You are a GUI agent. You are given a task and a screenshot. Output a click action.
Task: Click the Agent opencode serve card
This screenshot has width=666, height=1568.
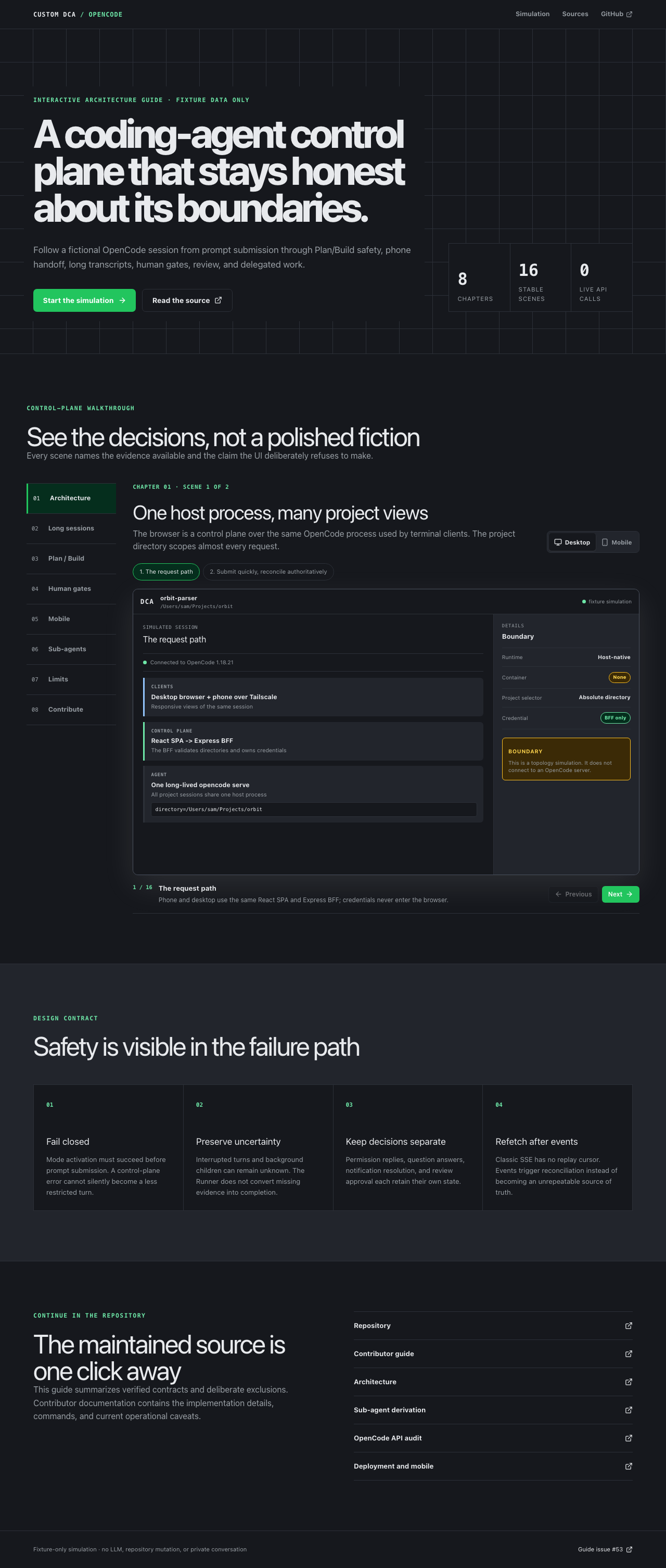point(313,794)
